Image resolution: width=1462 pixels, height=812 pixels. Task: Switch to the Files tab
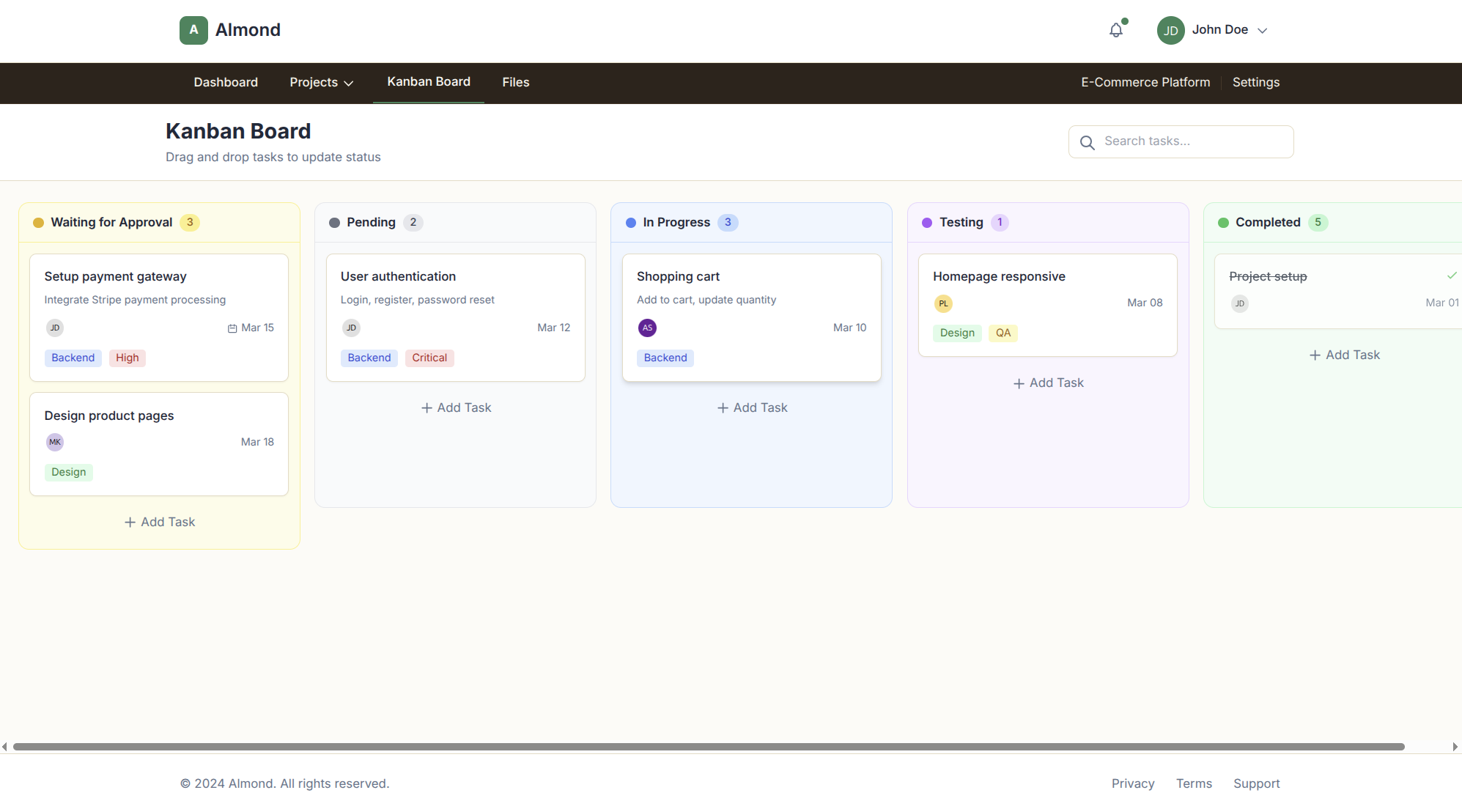[x=515, y=82]
